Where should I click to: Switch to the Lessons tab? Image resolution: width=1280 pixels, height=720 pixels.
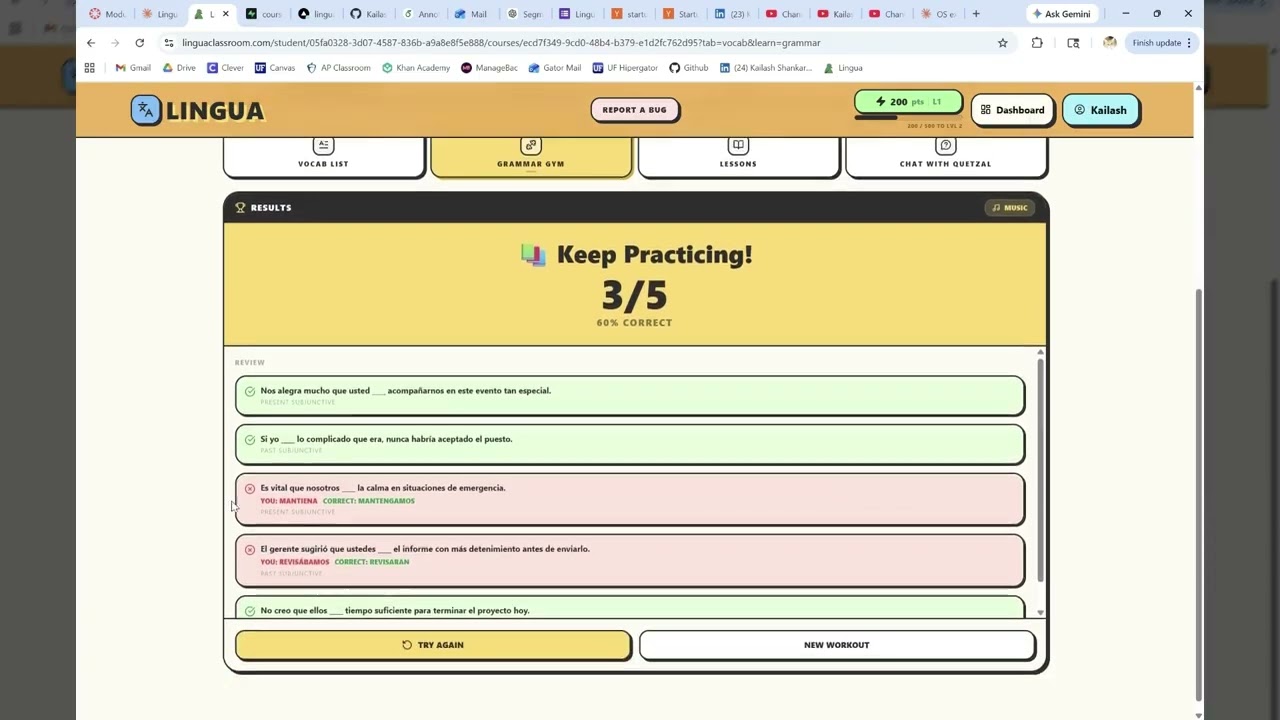tap(738, 156)
